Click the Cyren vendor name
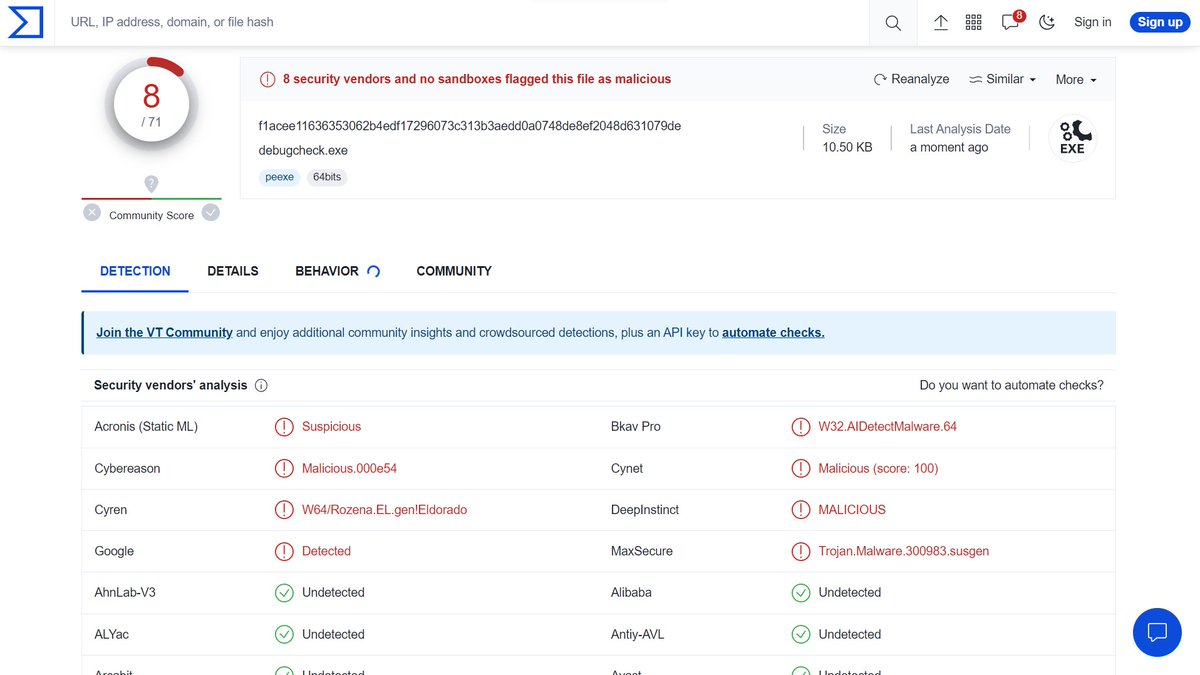The height and width of the screenshot is (675, 1200). point(111,510)
